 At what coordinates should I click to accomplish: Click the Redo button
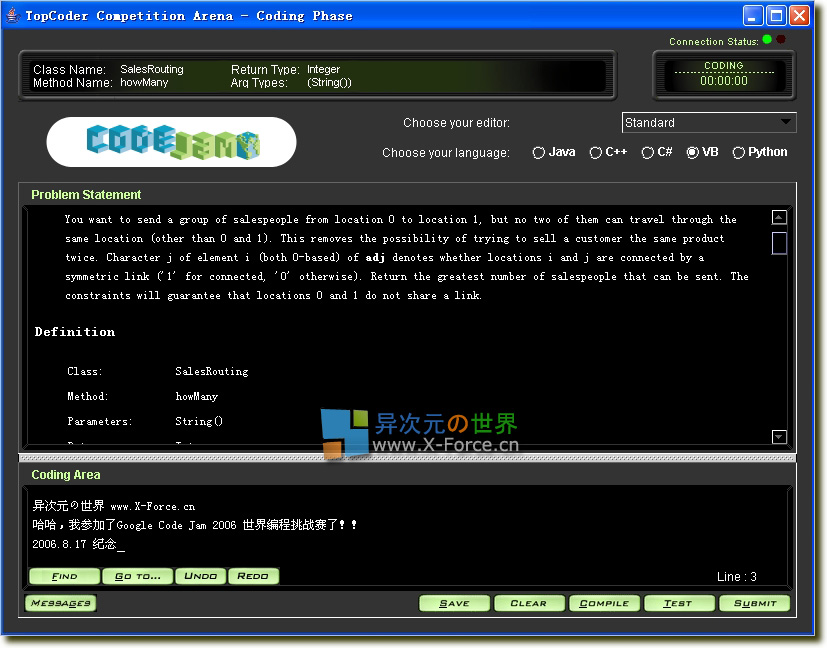pyautogui.click(x=253, y=576)
